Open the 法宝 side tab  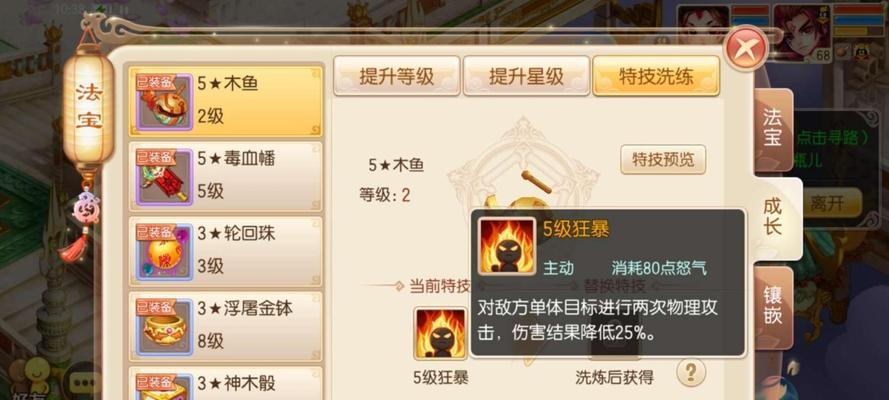pyautogui.click(x=772, y=129)
